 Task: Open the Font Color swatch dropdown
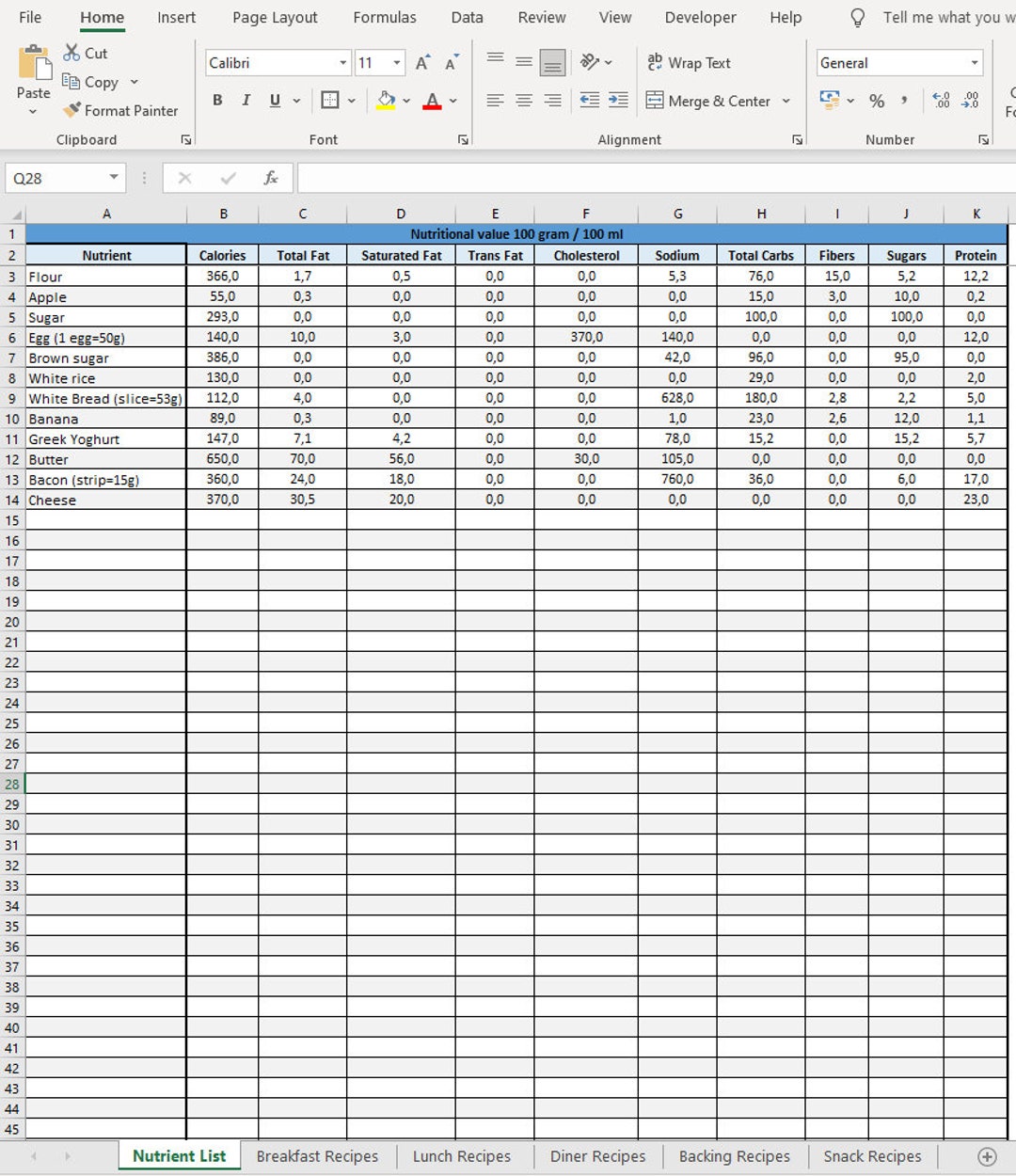pos(451,102)
